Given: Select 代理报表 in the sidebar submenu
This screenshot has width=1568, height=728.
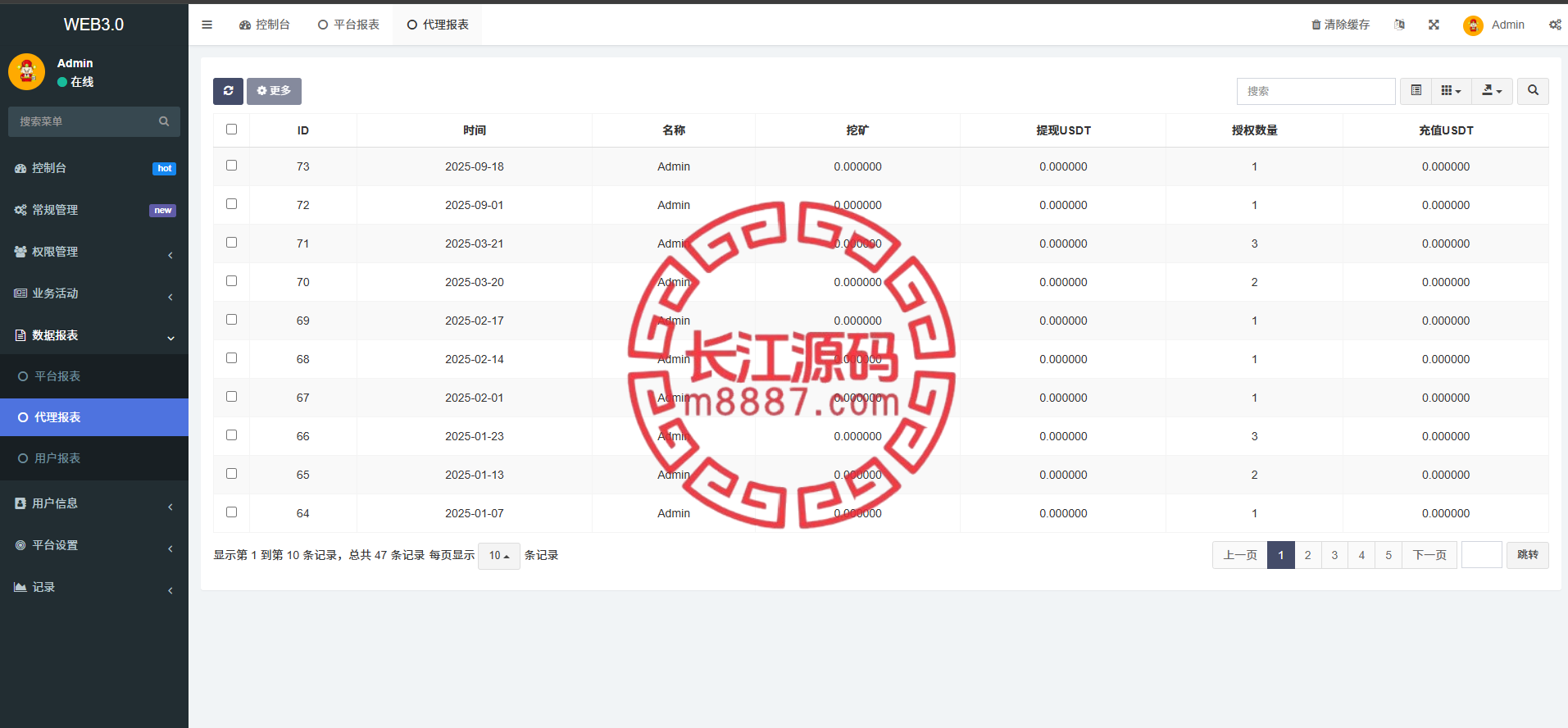Looking at the screenshot, I should point(94,417).
